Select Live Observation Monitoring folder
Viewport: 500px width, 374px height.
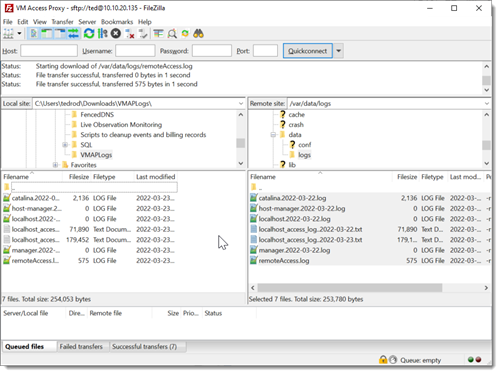pyautogui.click(x=121, y=125)
